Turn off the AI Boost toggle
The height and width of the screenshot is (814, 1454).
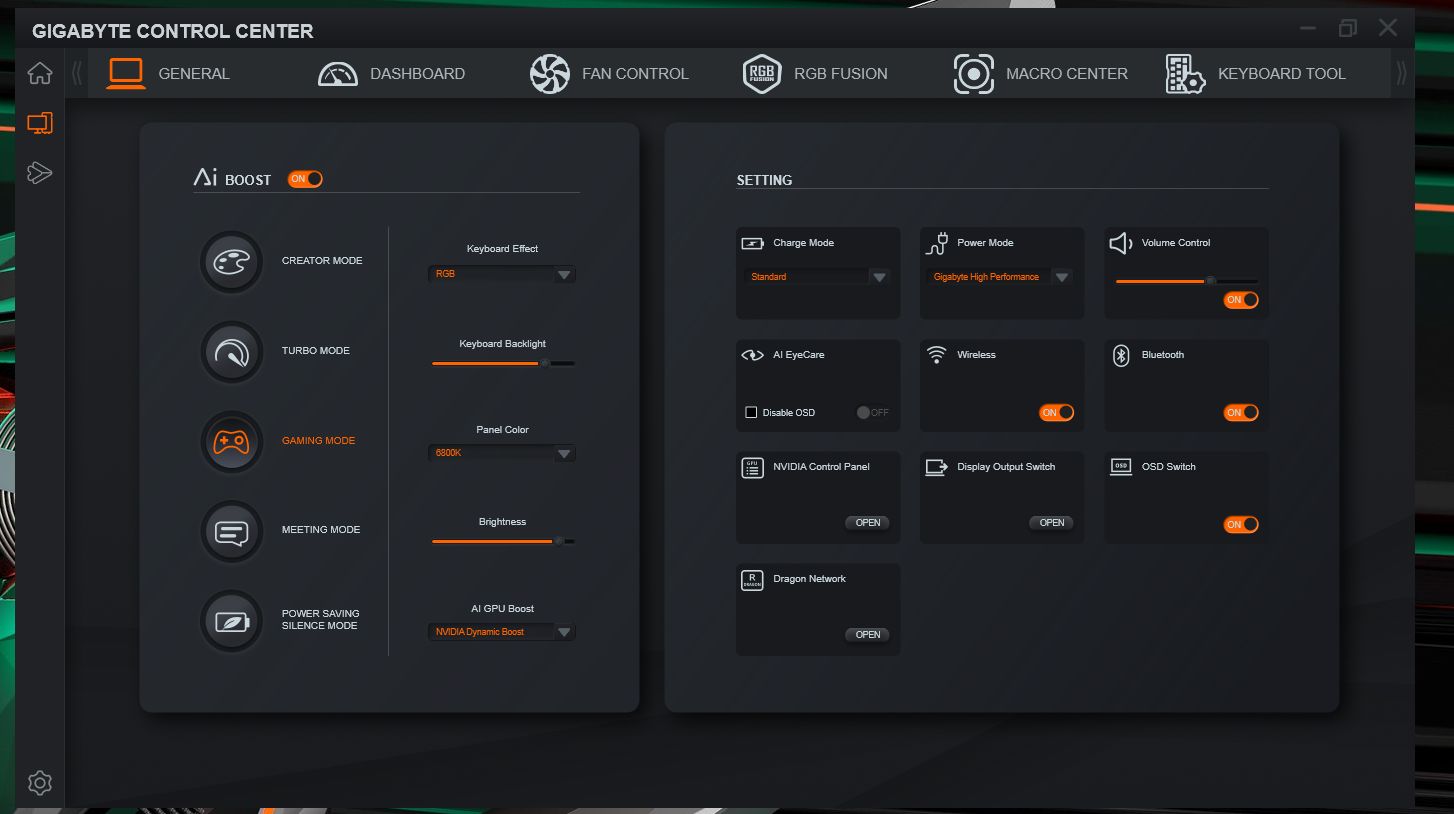[x=305, y=179]
